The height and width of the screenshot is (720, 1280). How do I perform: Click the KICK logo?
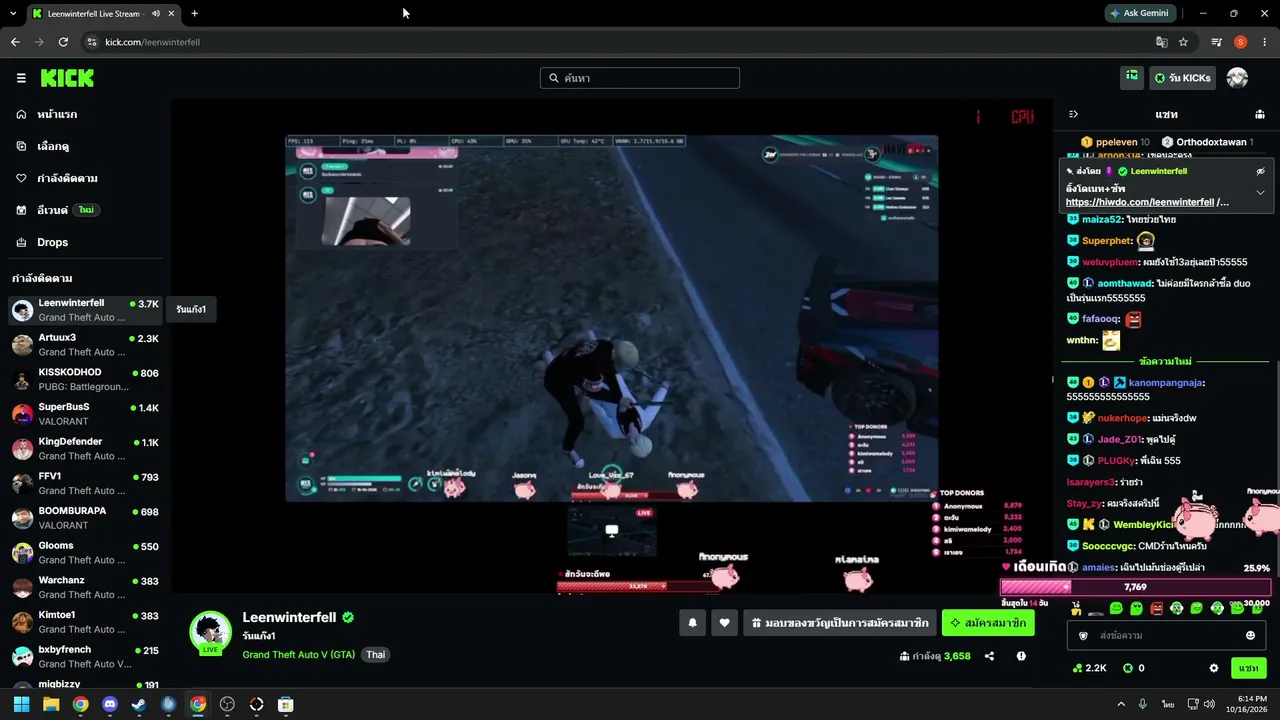[x=67, y=78]
